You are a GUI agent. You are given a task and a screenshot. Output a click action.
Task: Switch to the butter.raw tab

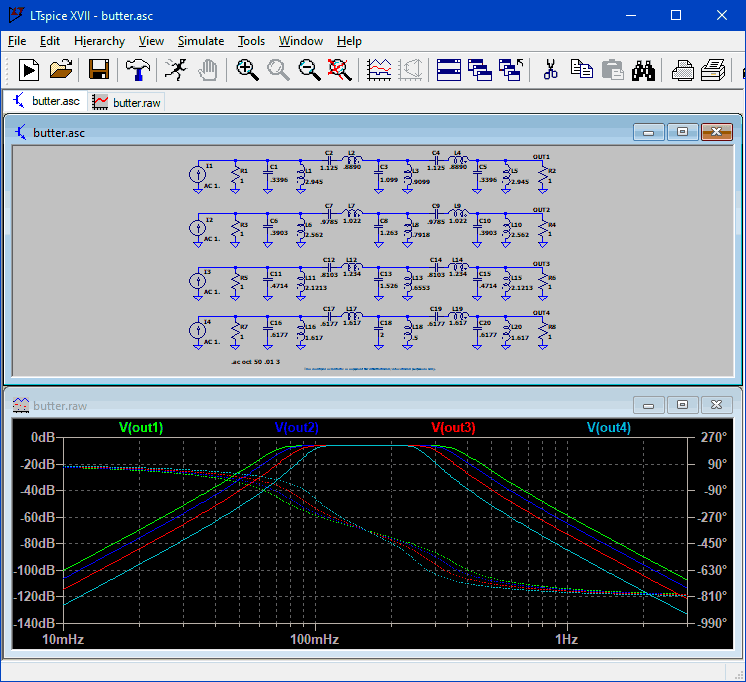tap(127, 102)
